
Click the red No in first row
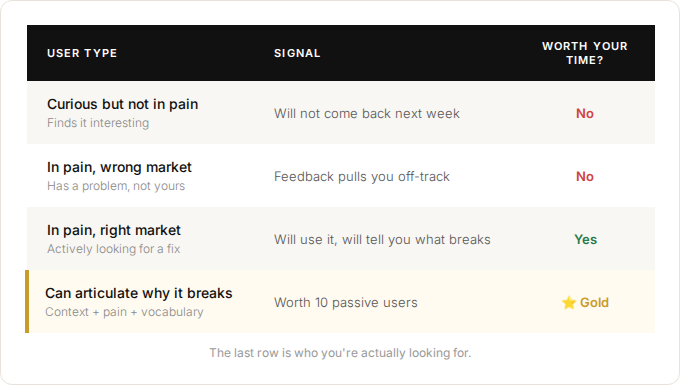pos(585,114)
